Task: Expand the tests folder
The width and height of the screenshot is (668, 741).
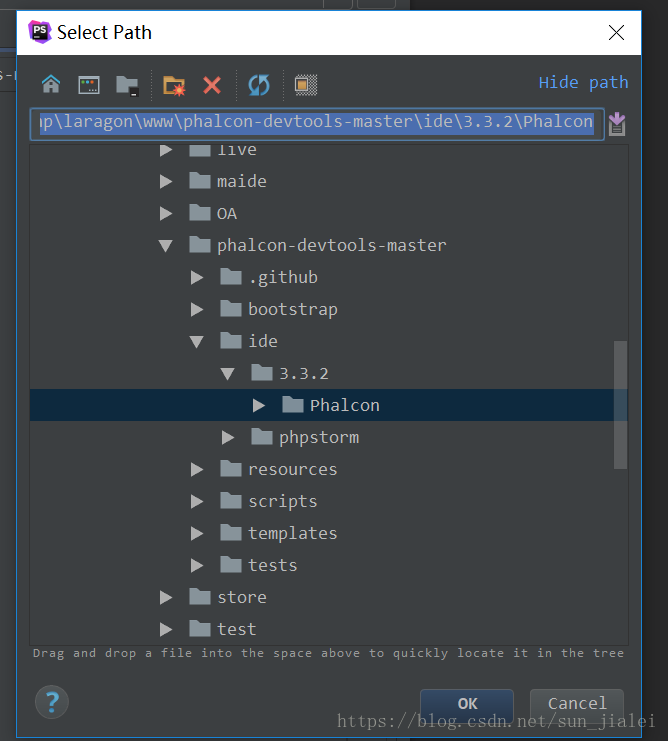Action: [197, 566]
